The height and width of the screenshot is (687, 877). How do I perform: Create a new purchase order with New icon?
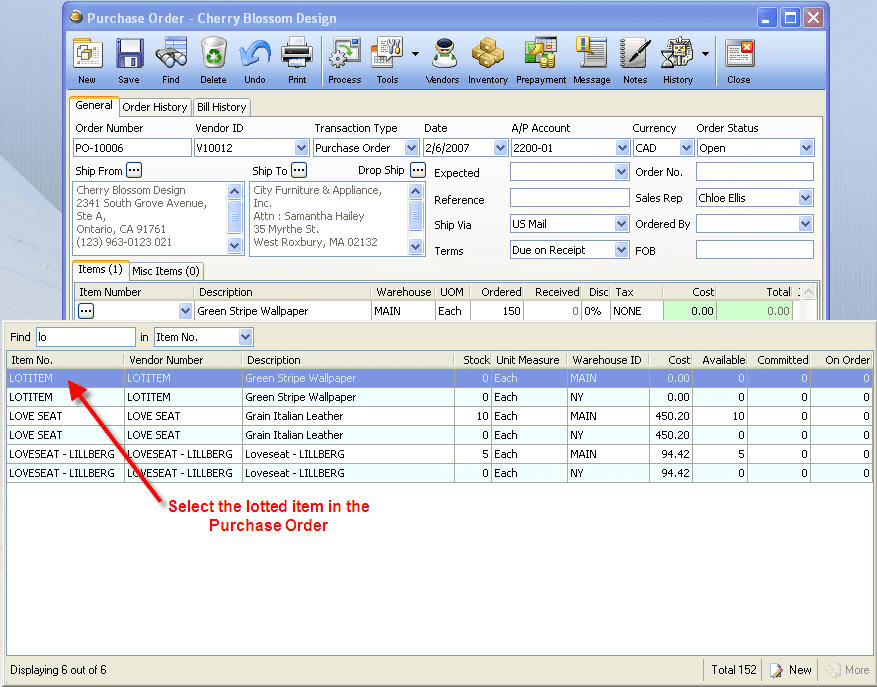(87, 58)
